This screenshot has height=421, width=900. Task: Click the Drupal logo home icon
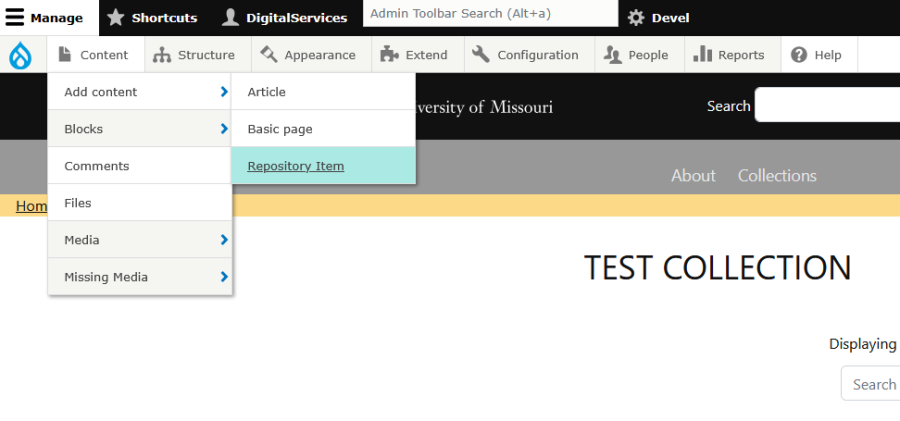[x=20, y=55]
